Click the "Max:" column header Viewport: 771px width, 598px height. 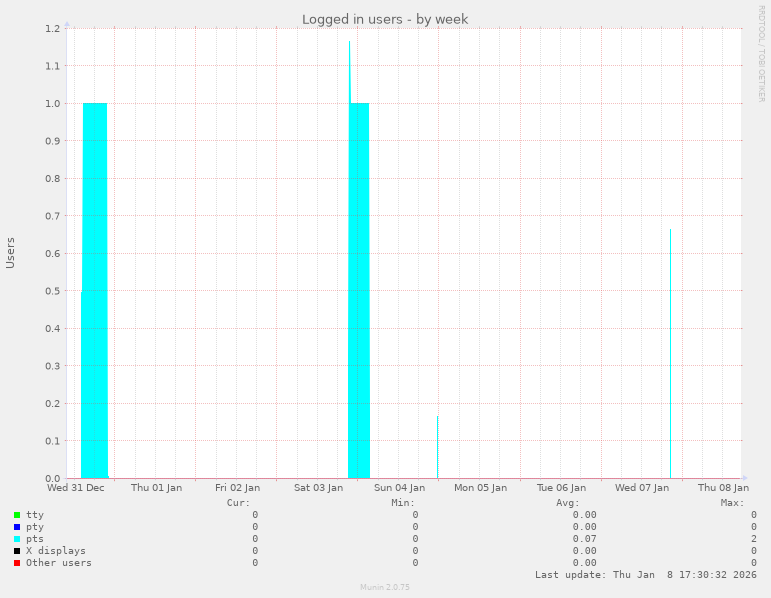click(732, 502)
